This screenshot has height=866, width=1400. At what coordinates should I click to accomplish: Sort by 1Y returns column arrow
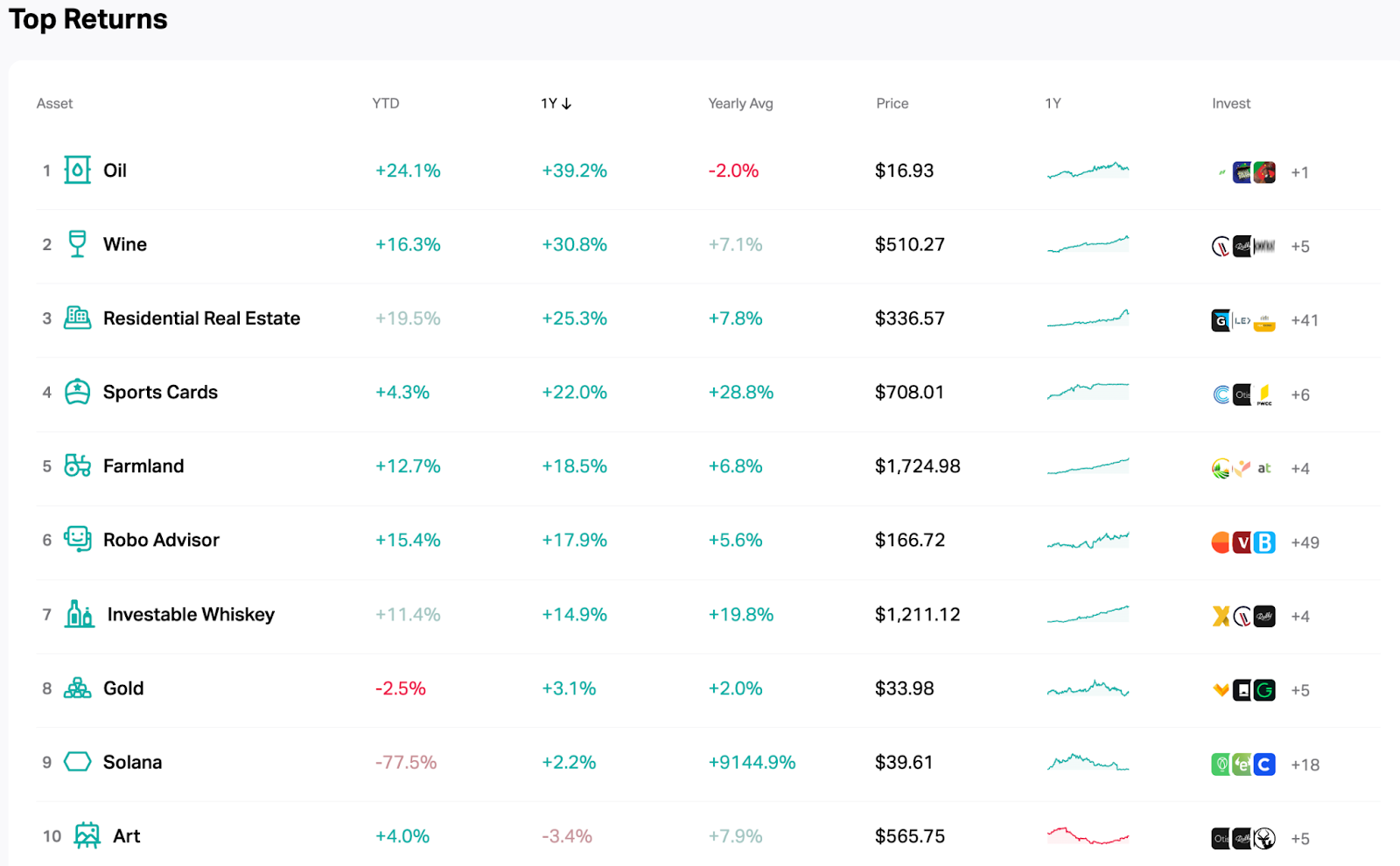tap(566, 103)
